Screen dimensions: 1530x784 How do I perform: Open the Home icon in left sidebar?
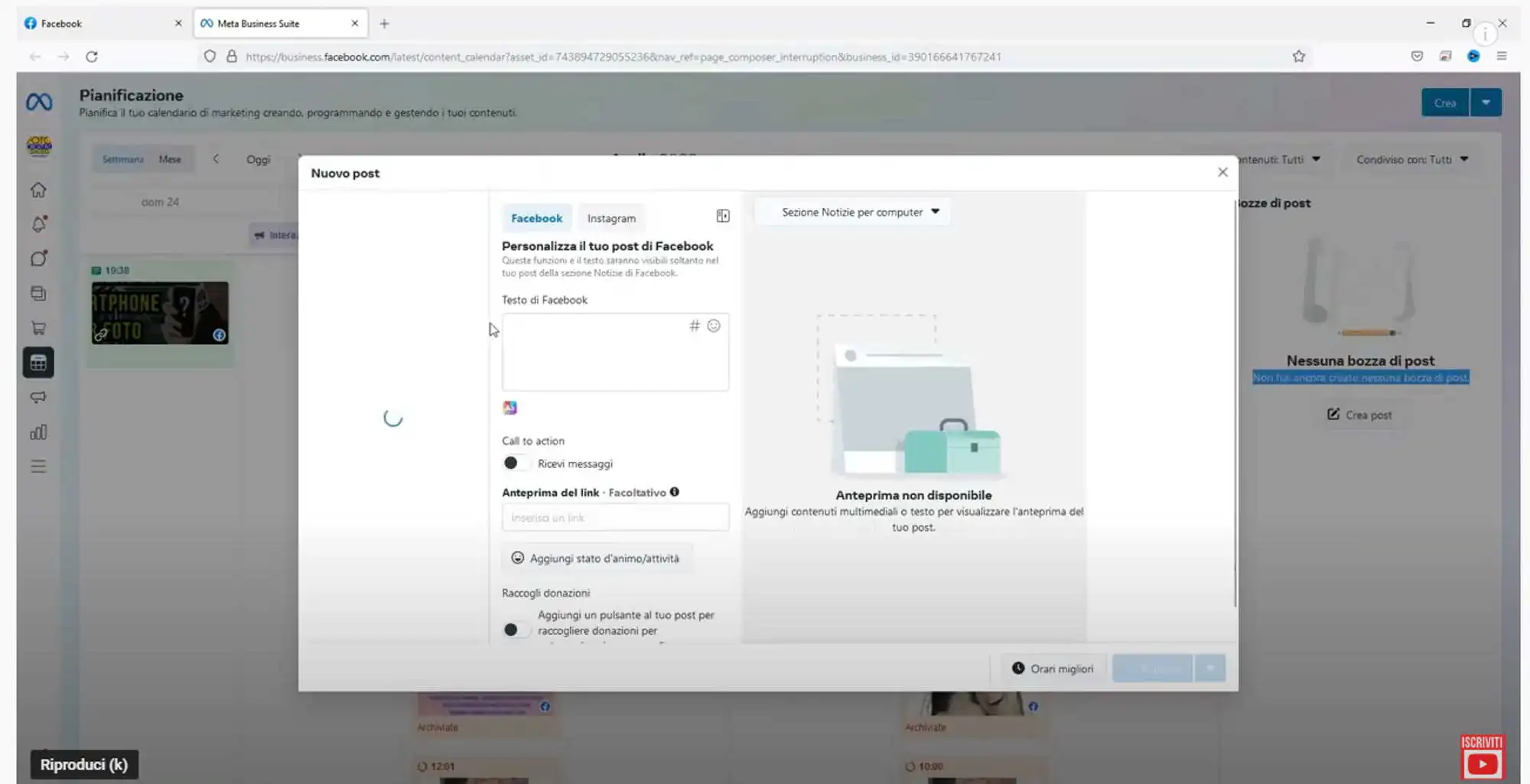pos(38,190)
